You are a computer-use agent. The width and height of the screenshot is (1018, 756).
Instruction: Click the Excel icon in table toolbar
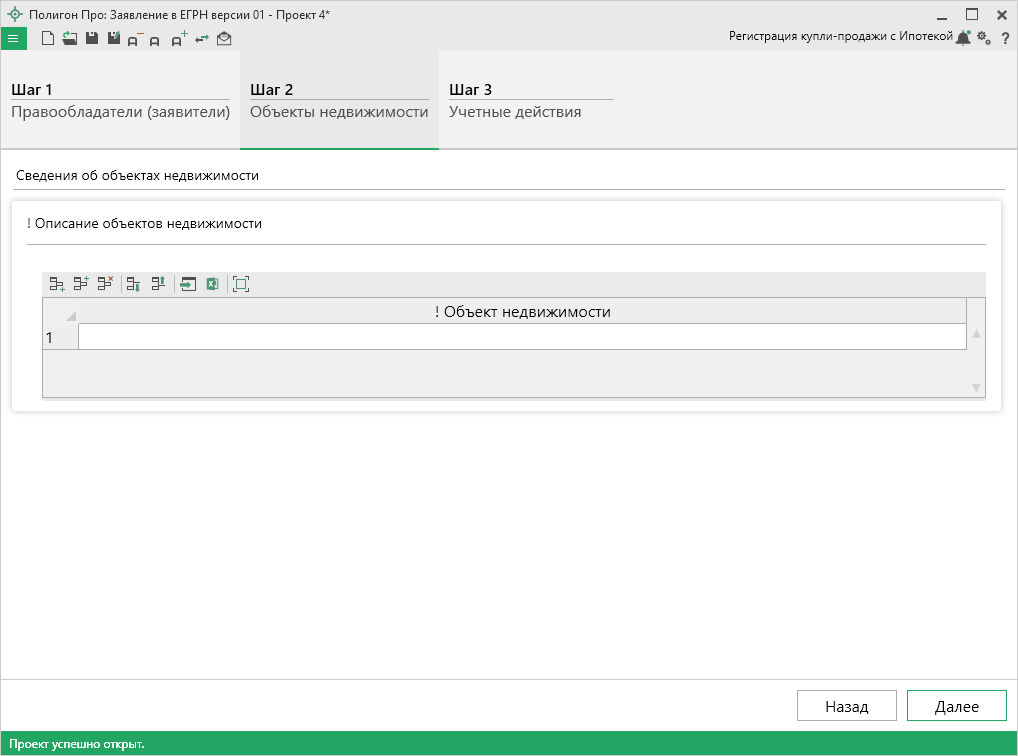(x=212, y=284)
